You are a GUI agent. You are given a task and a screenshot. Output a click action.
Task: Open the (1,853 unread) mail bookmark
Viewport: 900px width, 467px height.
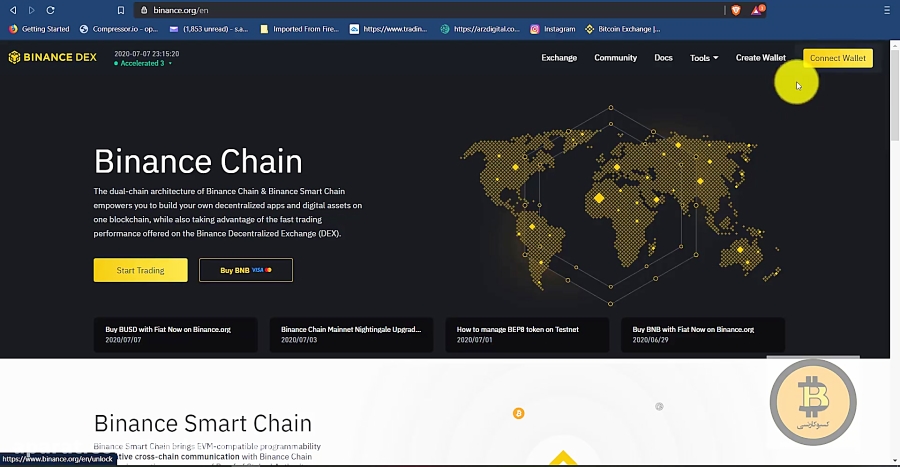tap(208, 29)
